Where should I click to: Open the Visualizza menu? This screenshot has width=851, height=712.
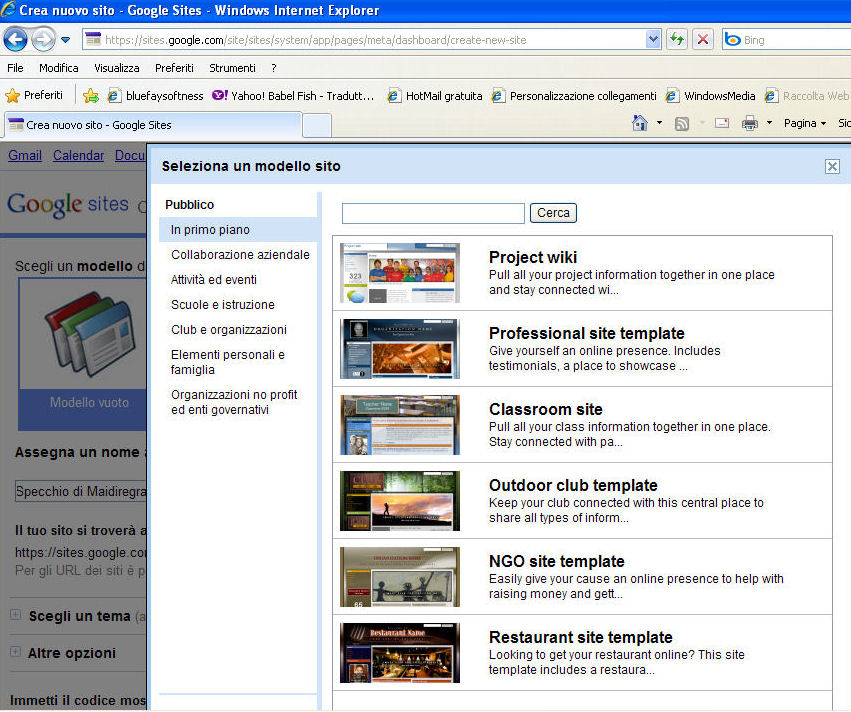[x=117, y=68]
